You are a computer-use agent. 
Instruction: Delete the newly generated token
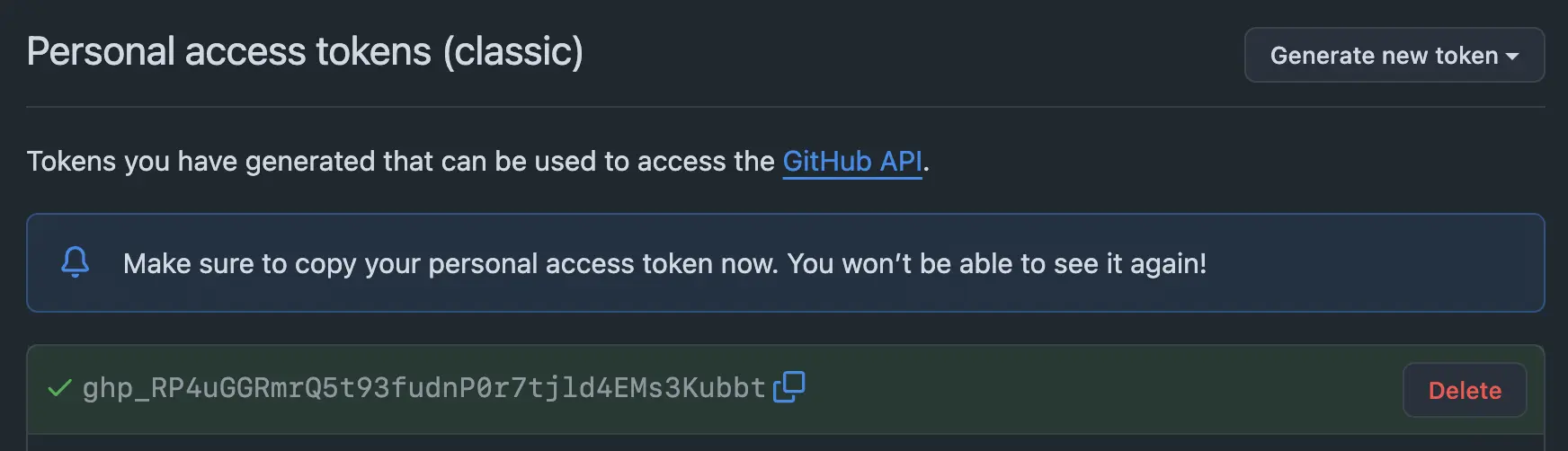click(x=1464, y=391)
